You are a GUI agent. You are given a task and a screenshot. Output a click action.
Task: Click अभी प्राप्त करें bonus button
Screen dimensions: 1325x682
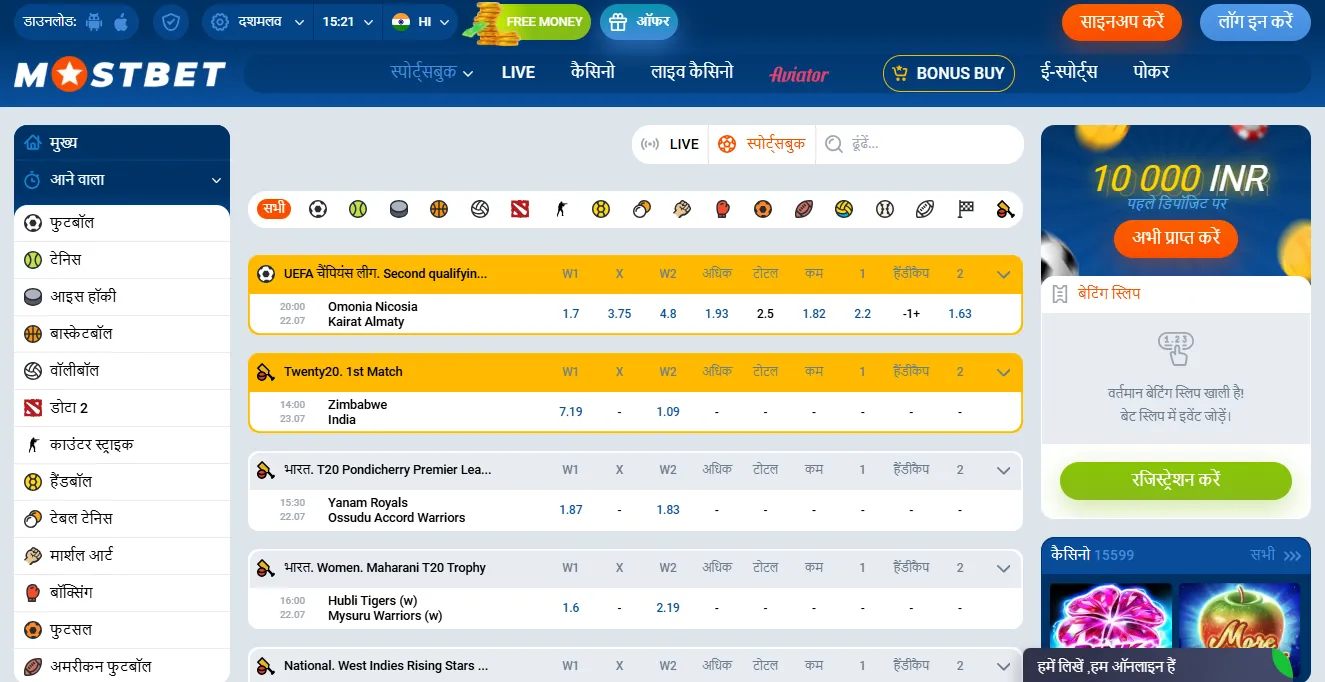click(1176, 238)
